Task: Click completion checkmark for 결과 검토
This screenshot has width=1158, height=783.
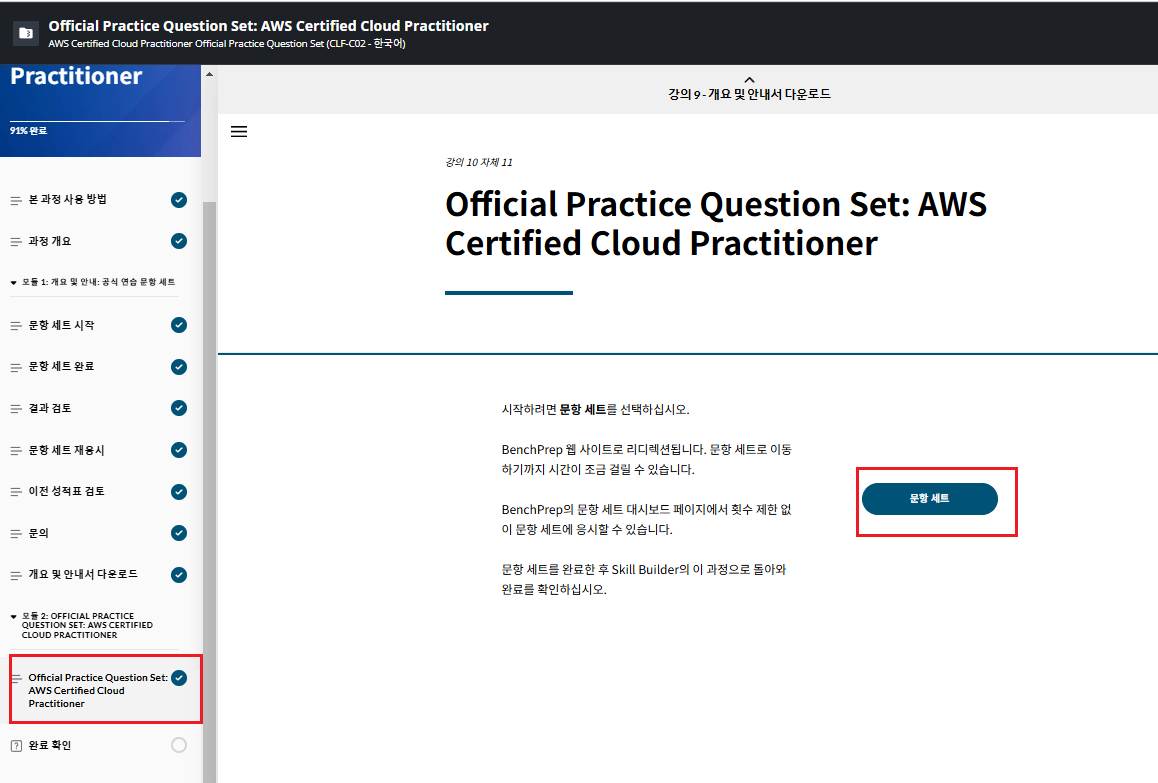Action: [x=179, y=408]
